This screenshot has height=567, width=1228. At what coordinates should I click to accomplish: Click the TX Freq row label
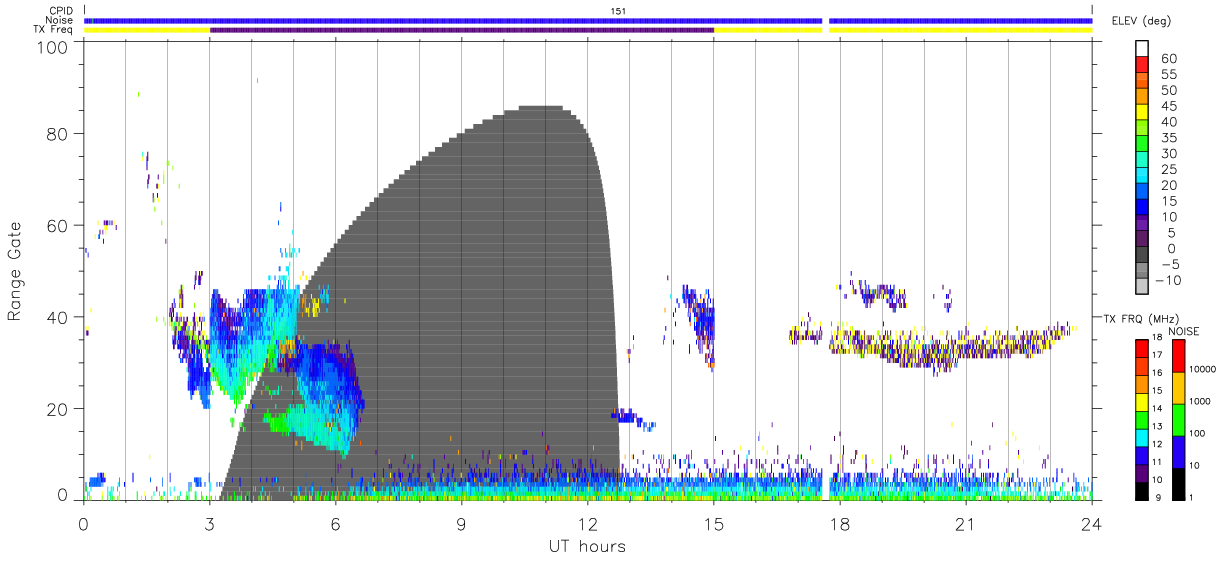[52, 30]
